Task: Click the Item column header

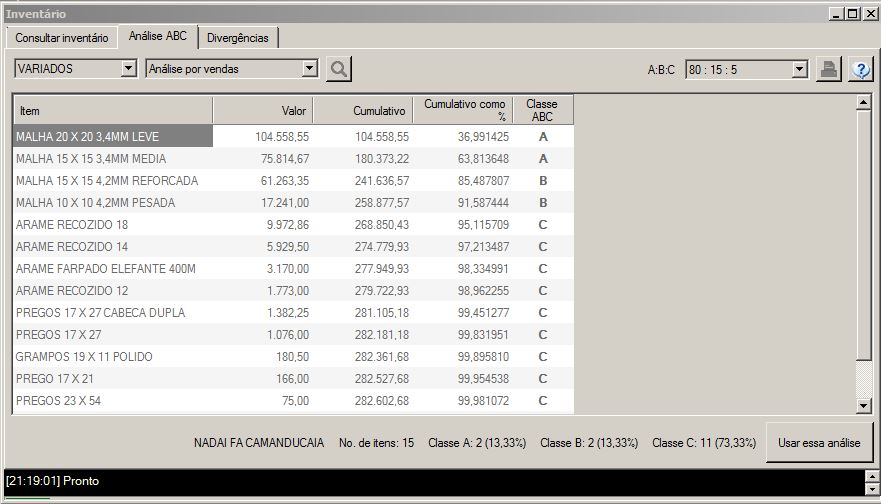Action: [112, 110]
